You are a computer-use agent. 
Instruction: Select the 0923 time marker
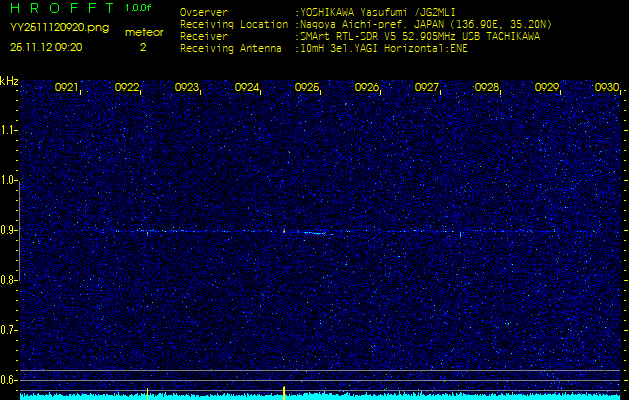187,88
